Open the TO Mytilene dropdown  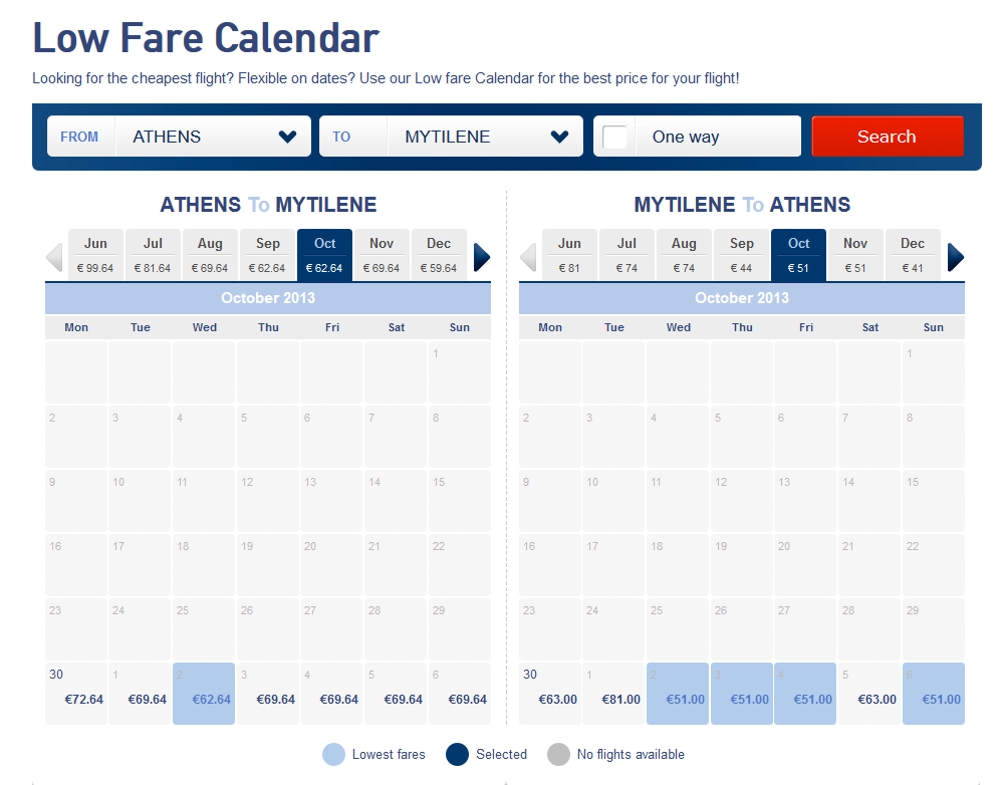451,136
